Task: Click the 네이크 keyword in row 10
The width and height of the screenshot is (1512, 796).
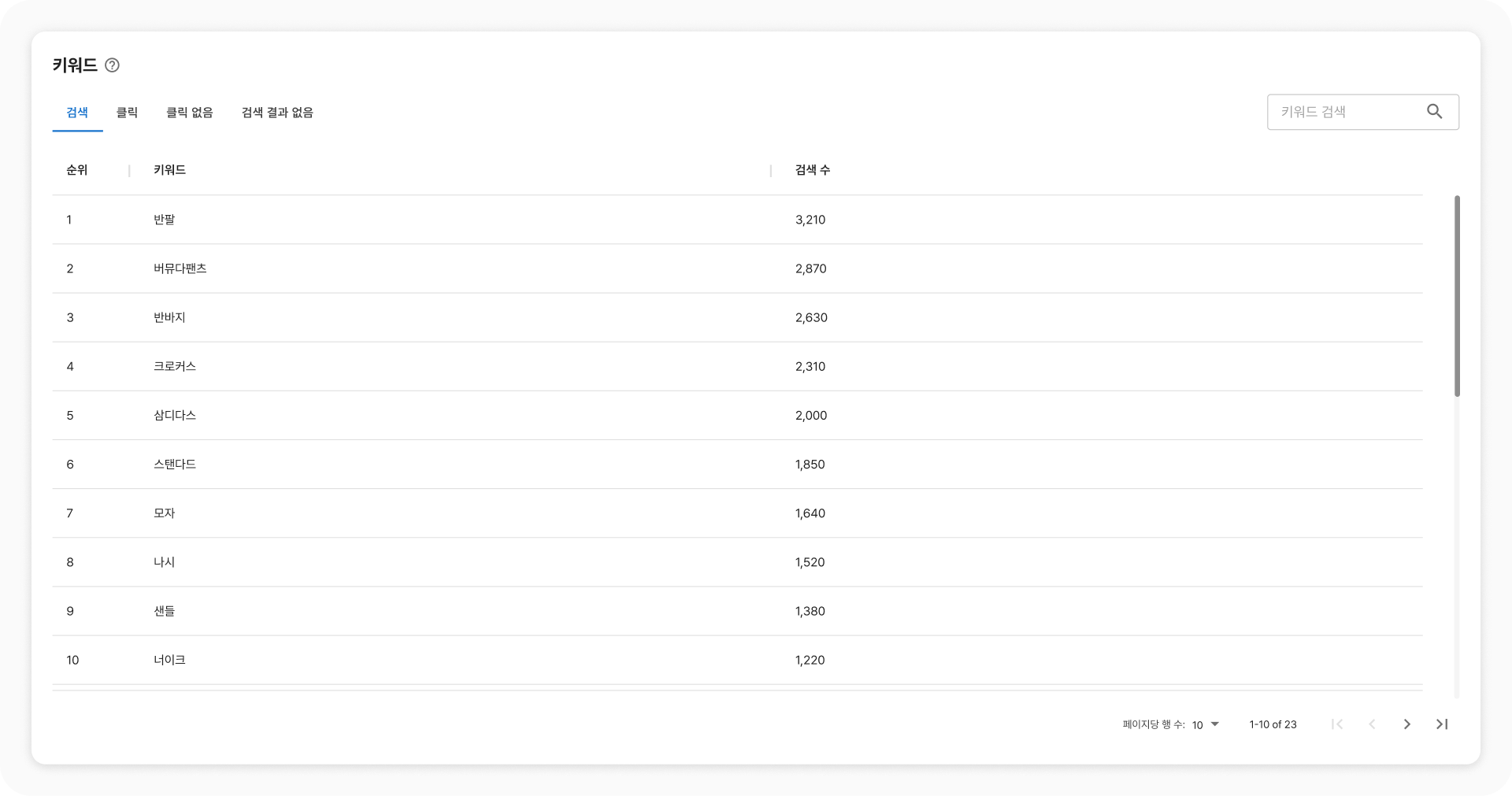Action: click(169, 660)
